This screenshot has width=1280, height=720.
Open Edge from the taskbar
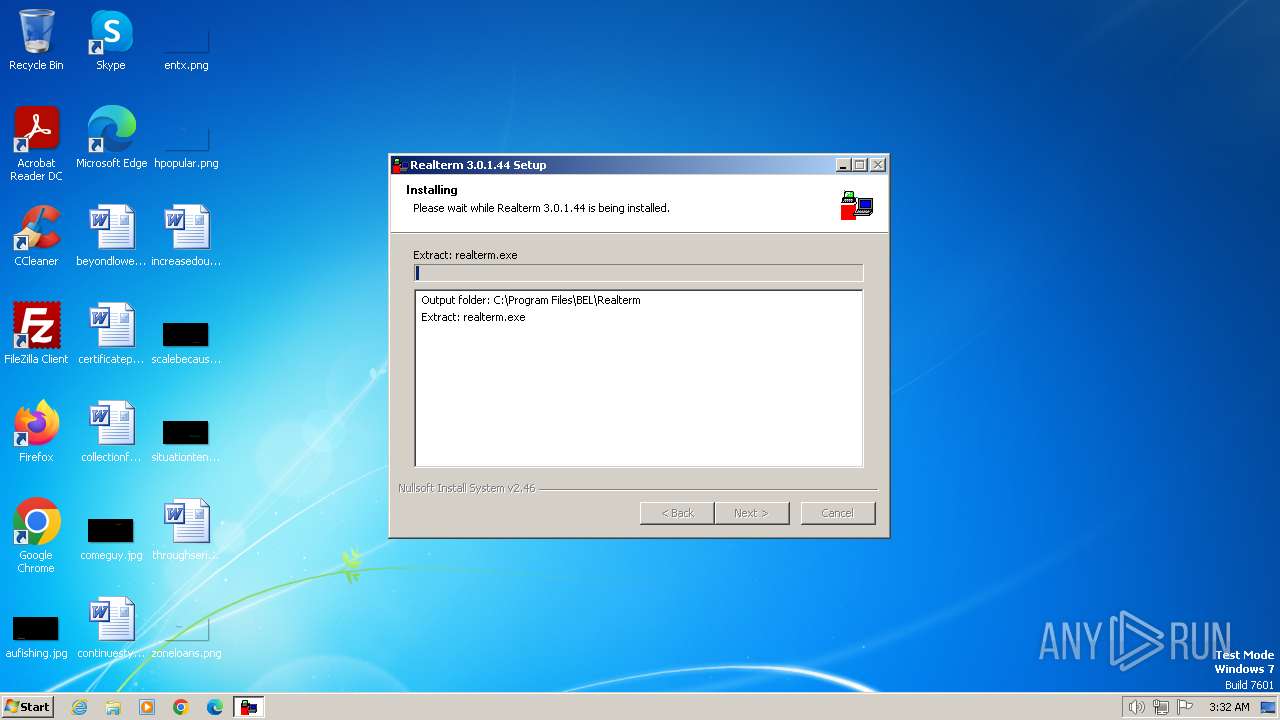[x=215, y=707]
